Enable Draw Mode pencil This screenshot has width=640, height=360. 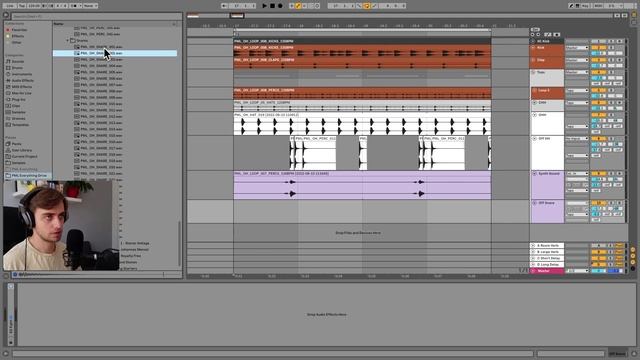(571, 6)
